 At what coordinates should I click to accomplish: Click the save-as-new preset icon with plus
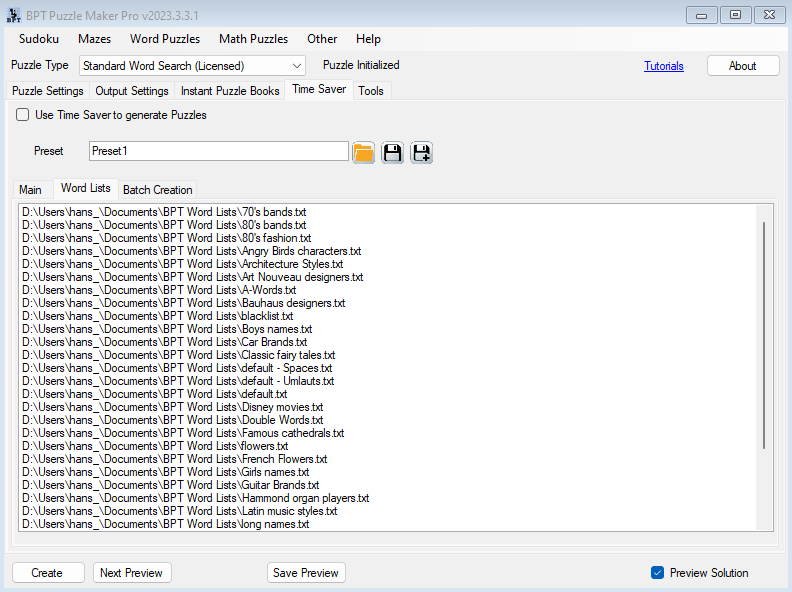[421, 152]
